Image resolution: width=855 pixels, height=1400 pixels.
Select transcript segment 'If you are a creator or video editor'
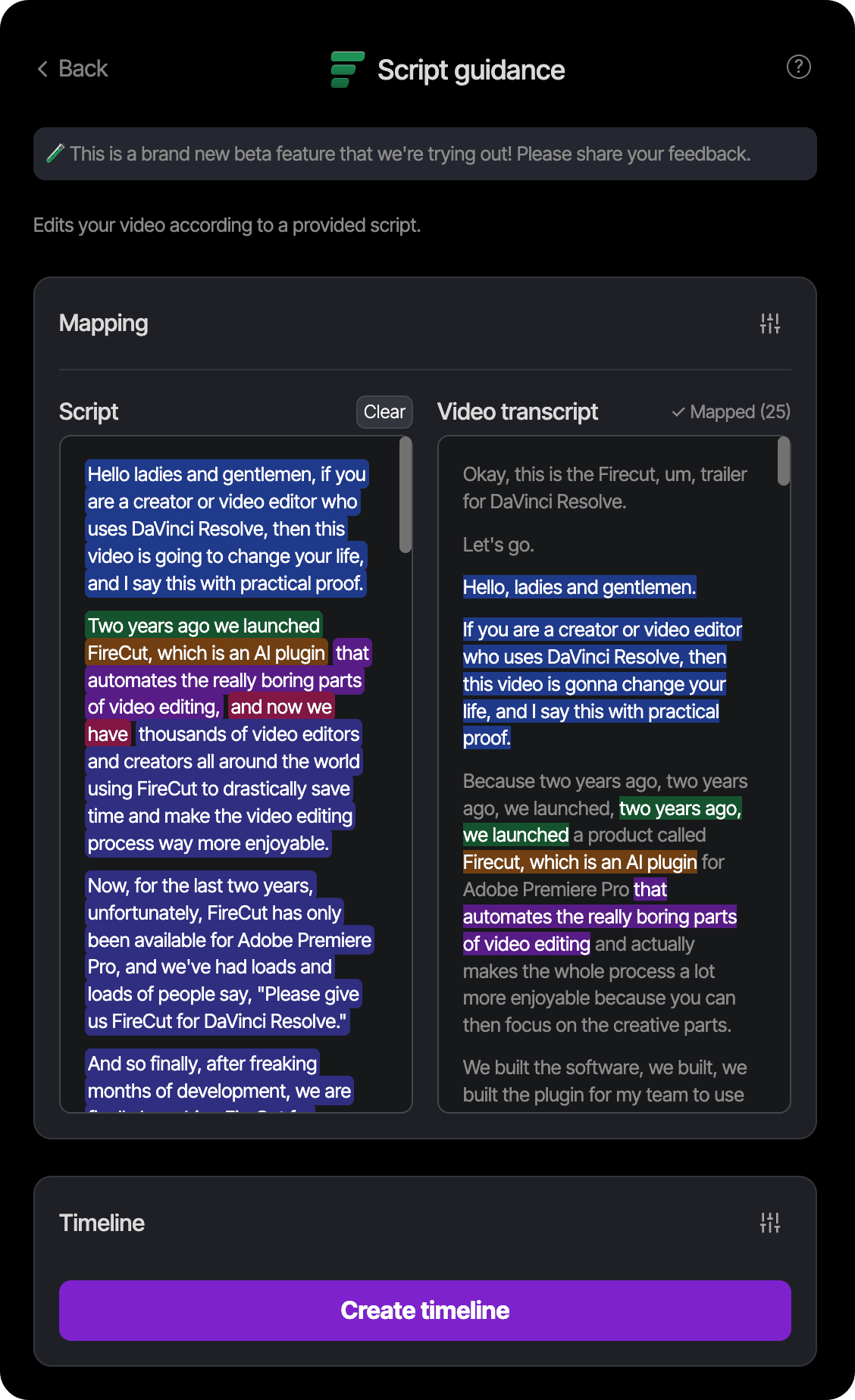603,630
